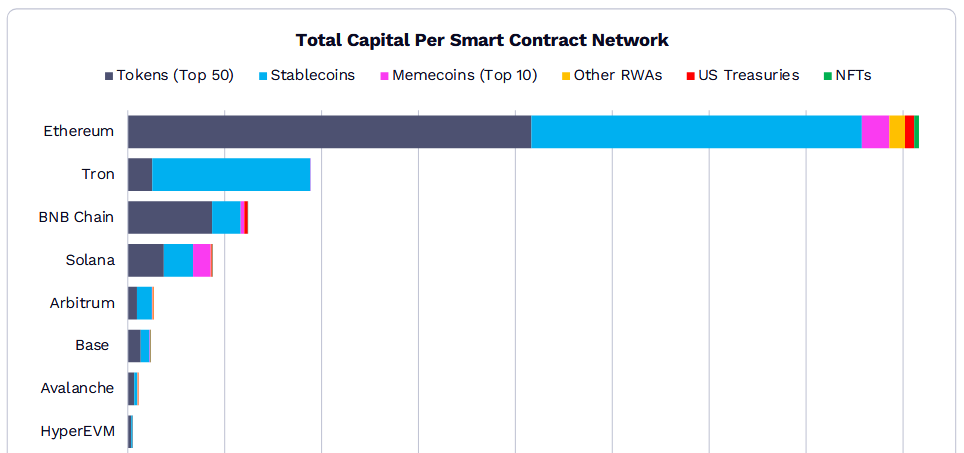The image size is (964, 453).
Task: Select Ethereum's pink Memecoins bar segment
Action: point(875,132)
